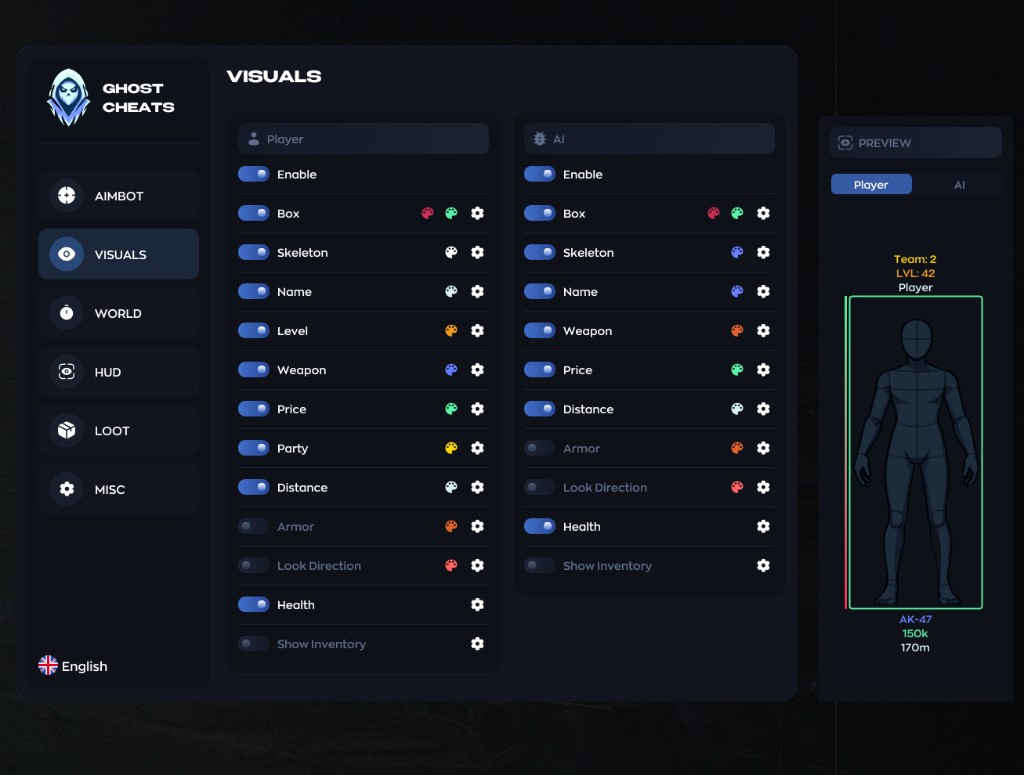Enable the Player Armor toggle
The image size is (1024, 775).
click(254, 527)
